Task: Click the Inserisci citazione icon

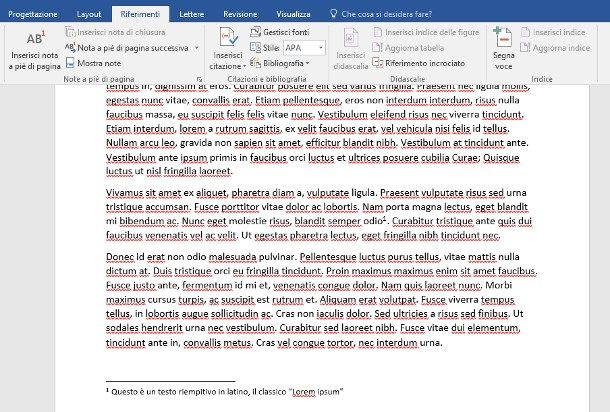Action: point(228,38)
